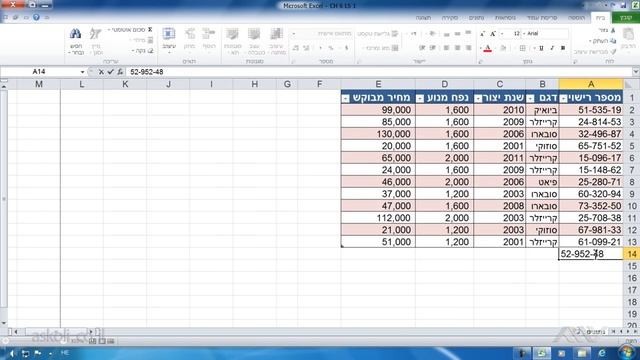The width and height of the screenshot is (640, 360).
Task: Click the font color red A swatch
Action: pos(487,48)
